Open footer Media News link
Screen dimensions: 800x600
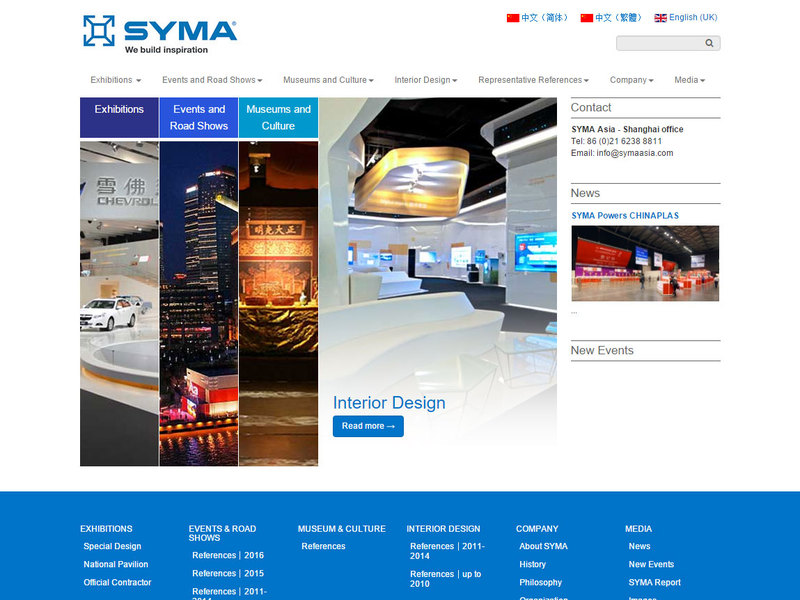click(x=639, y=546)
